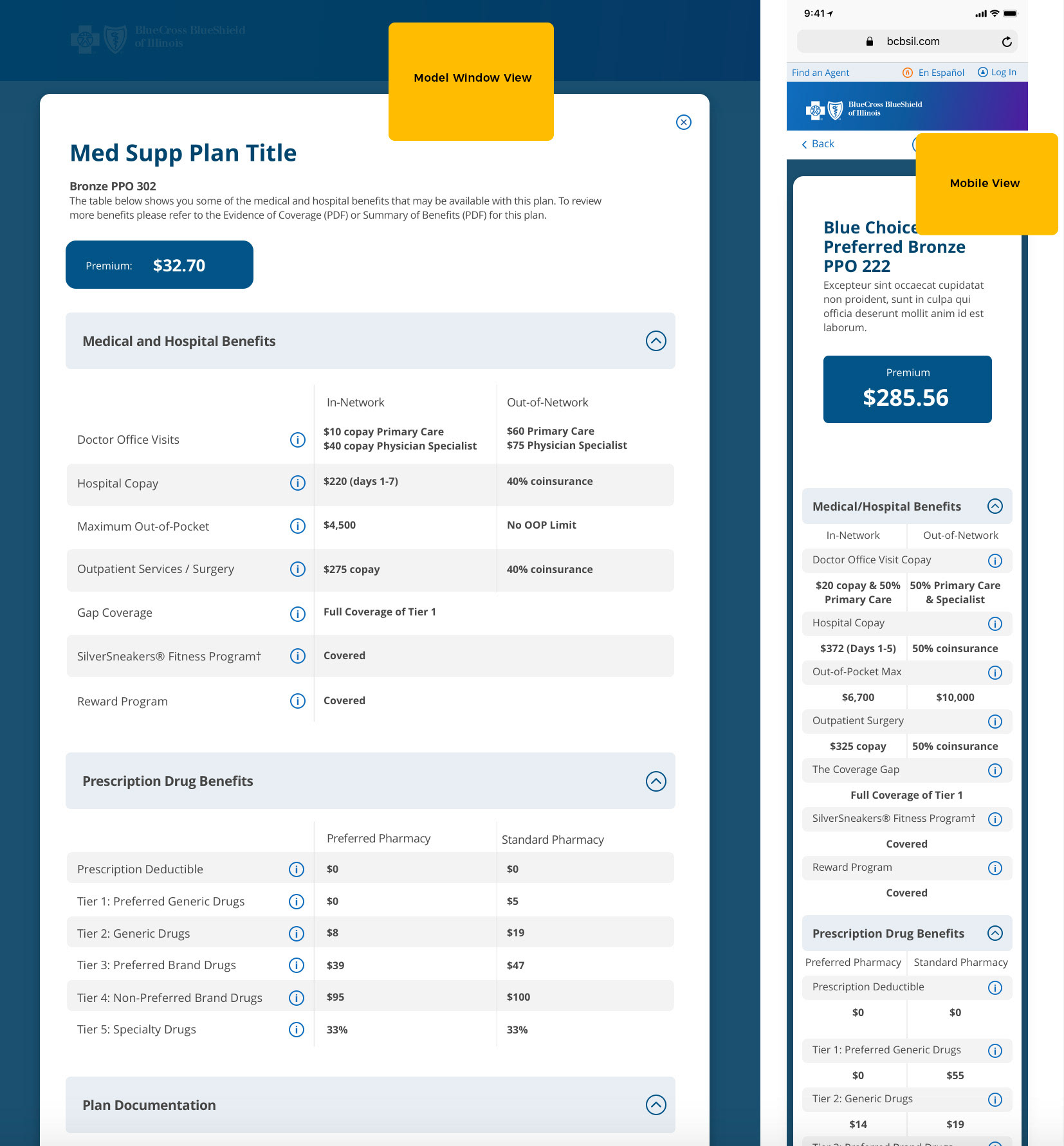This screenshot has height=1146, width=1064.
Task: Click the '$100' Tier 4 standard pharmacy cell
Action: pos(518,997)
